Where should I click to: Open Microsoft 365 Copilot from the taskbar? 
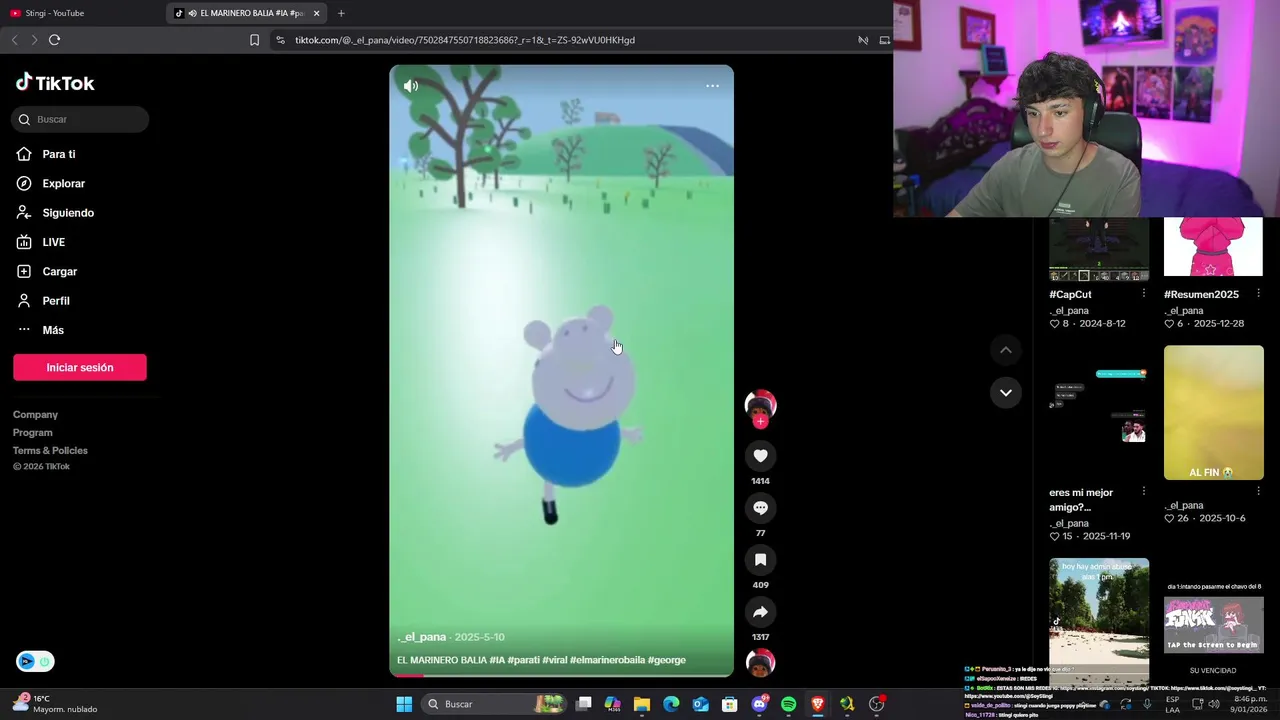pos(612,704)
